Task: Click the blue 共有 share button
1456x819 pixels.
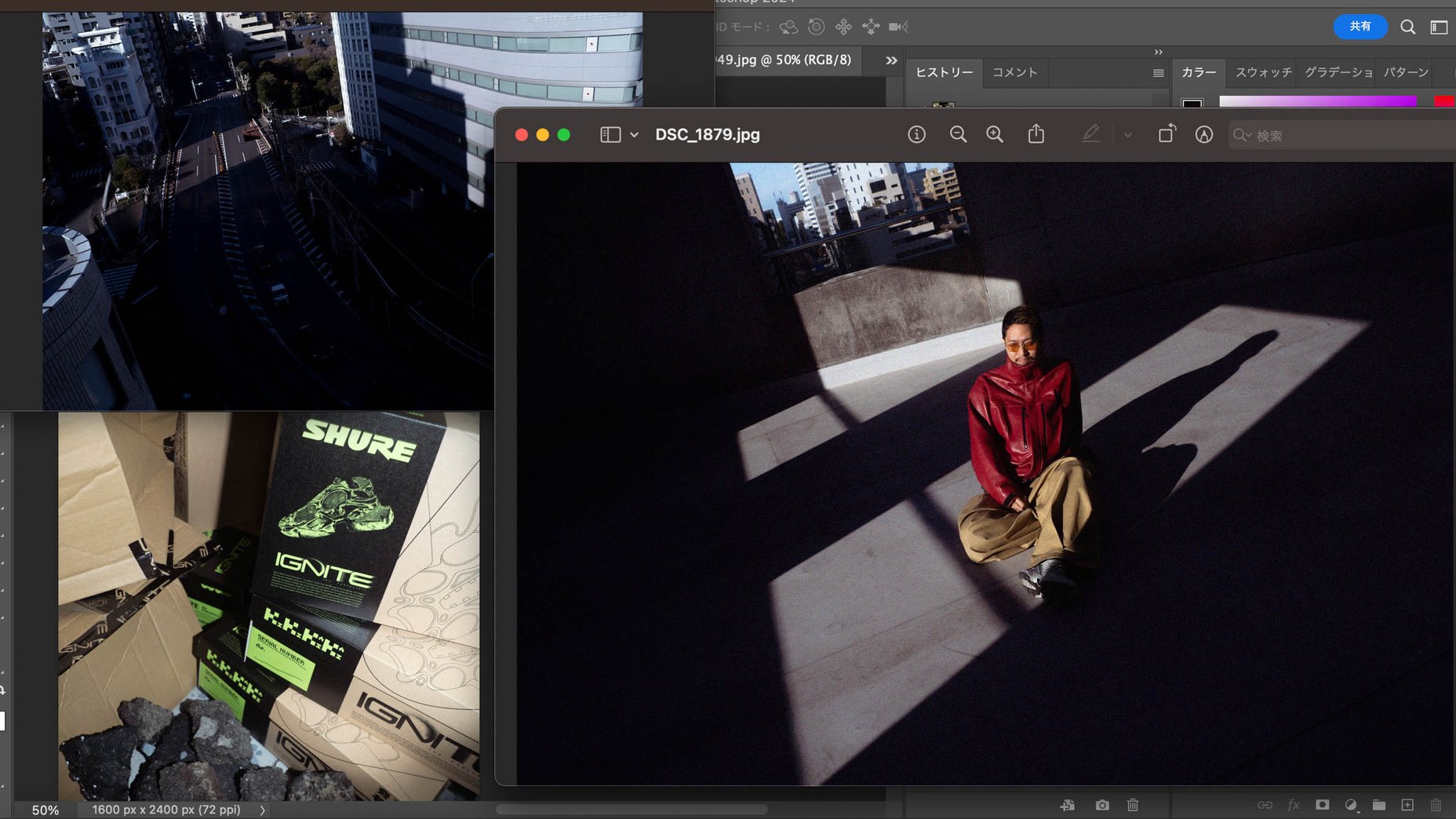Action: (x=1360, y=27)
